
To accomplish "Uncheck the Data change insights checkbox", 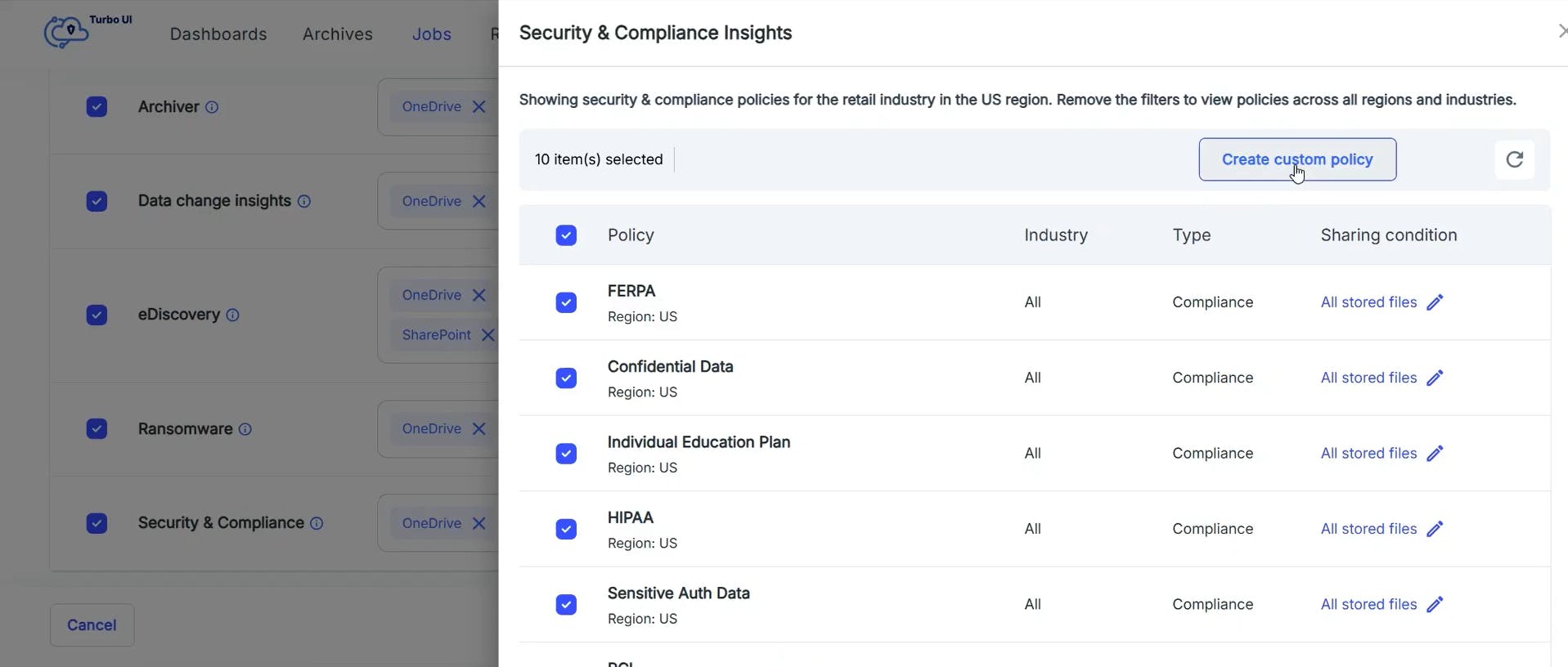I will 97,201.
